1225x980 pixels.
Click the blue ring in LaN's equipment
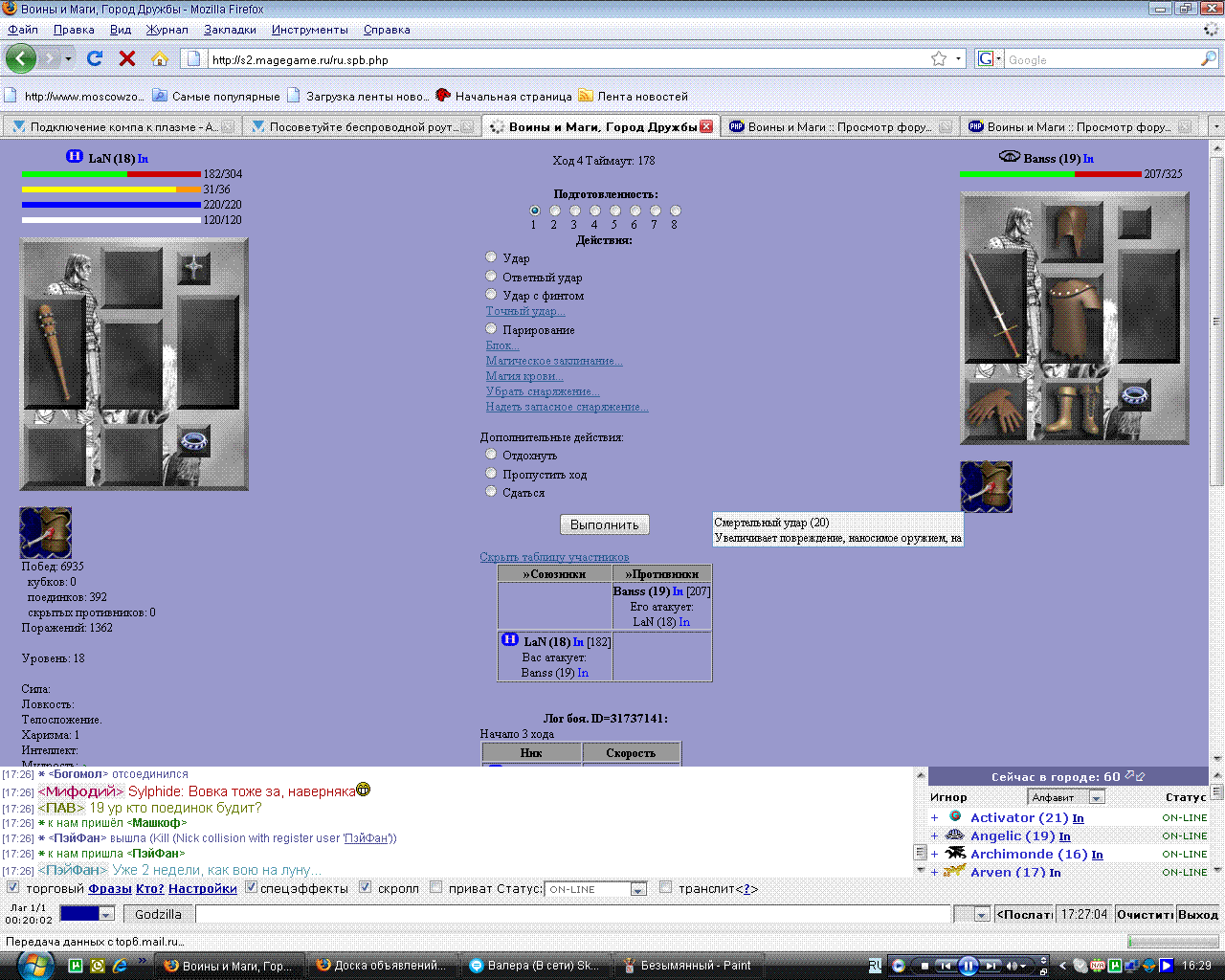point(194,440)
